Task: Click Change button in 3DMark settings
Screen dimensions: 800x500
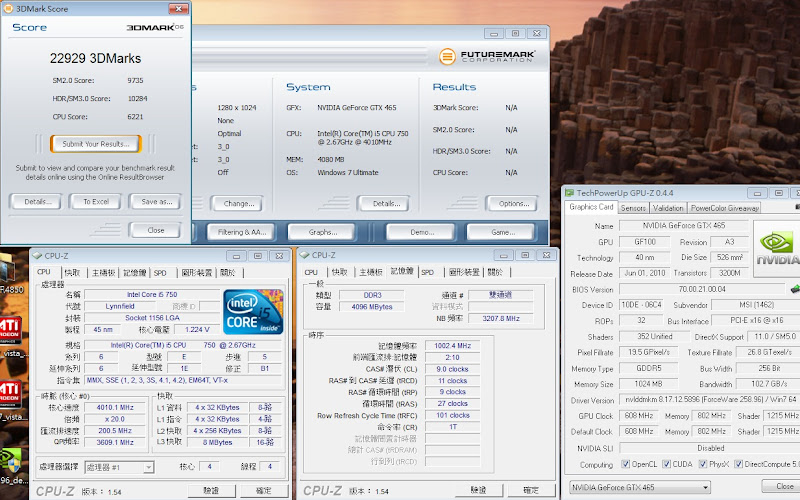Action: click(x=237, y=203)
